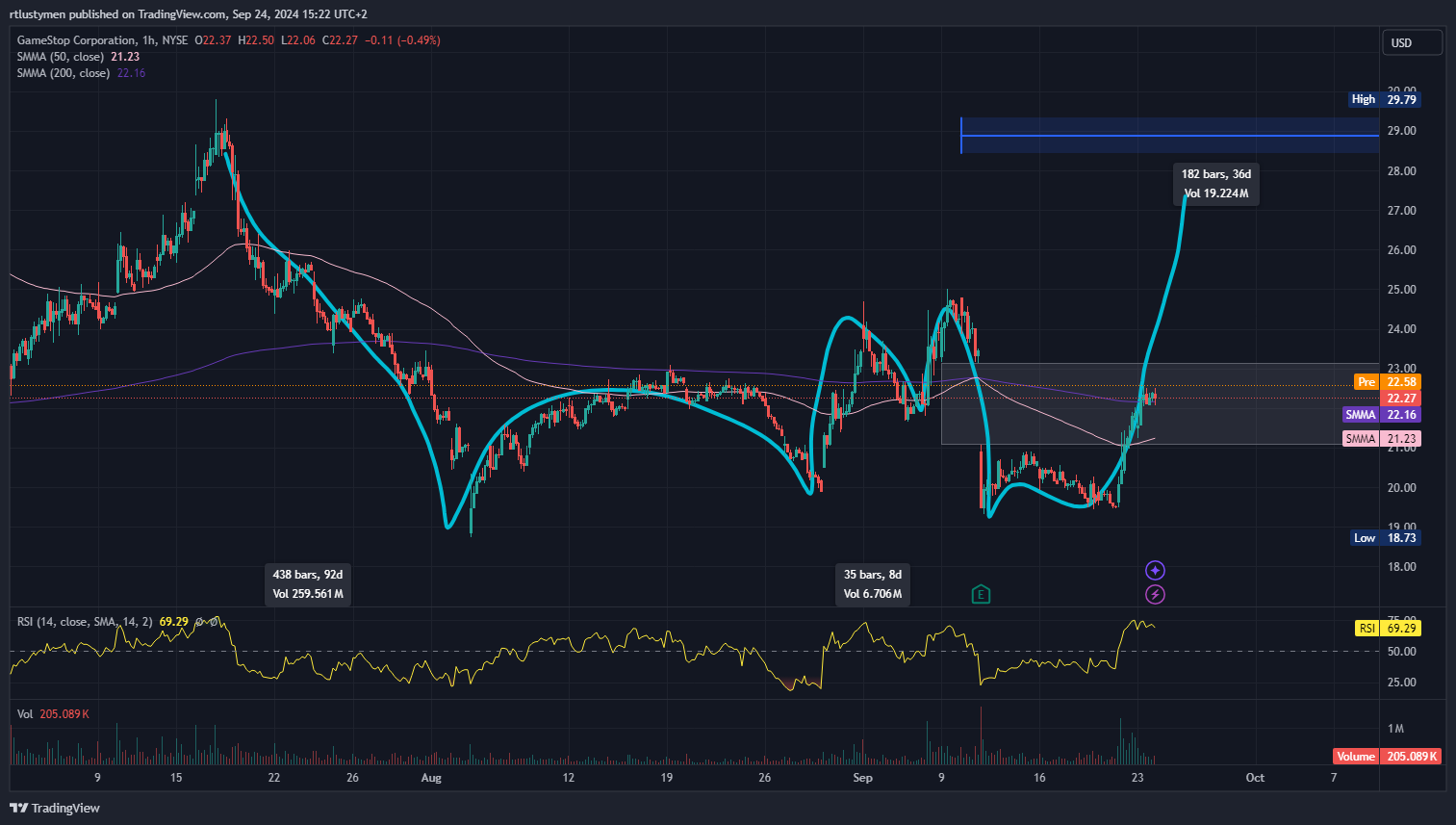The height and width of the screenshot is (825, 1456).
Task: Click the High 29.79 price label
Action: [x=1384, y=99]
